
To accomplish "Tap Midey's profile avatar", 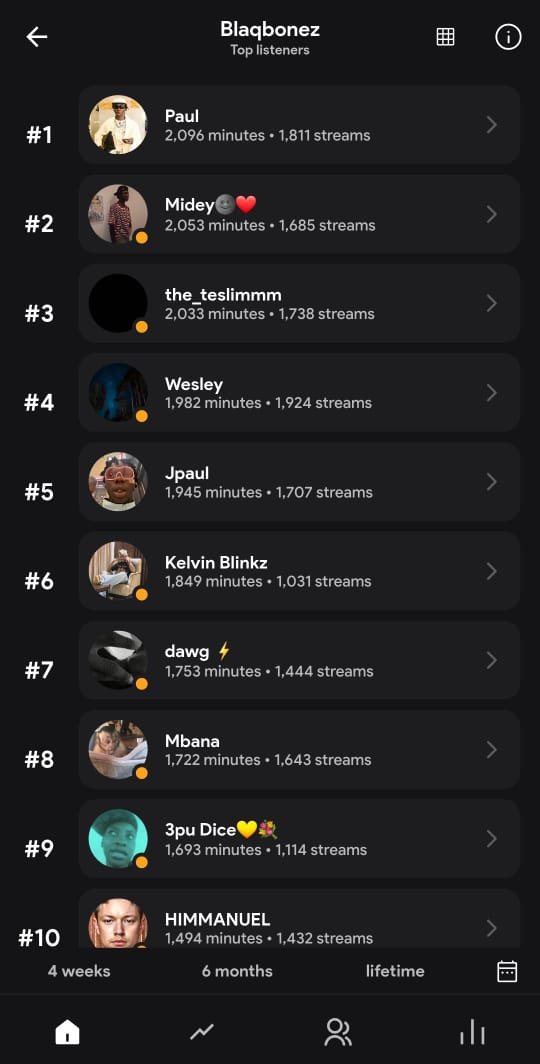I will 118,214.
